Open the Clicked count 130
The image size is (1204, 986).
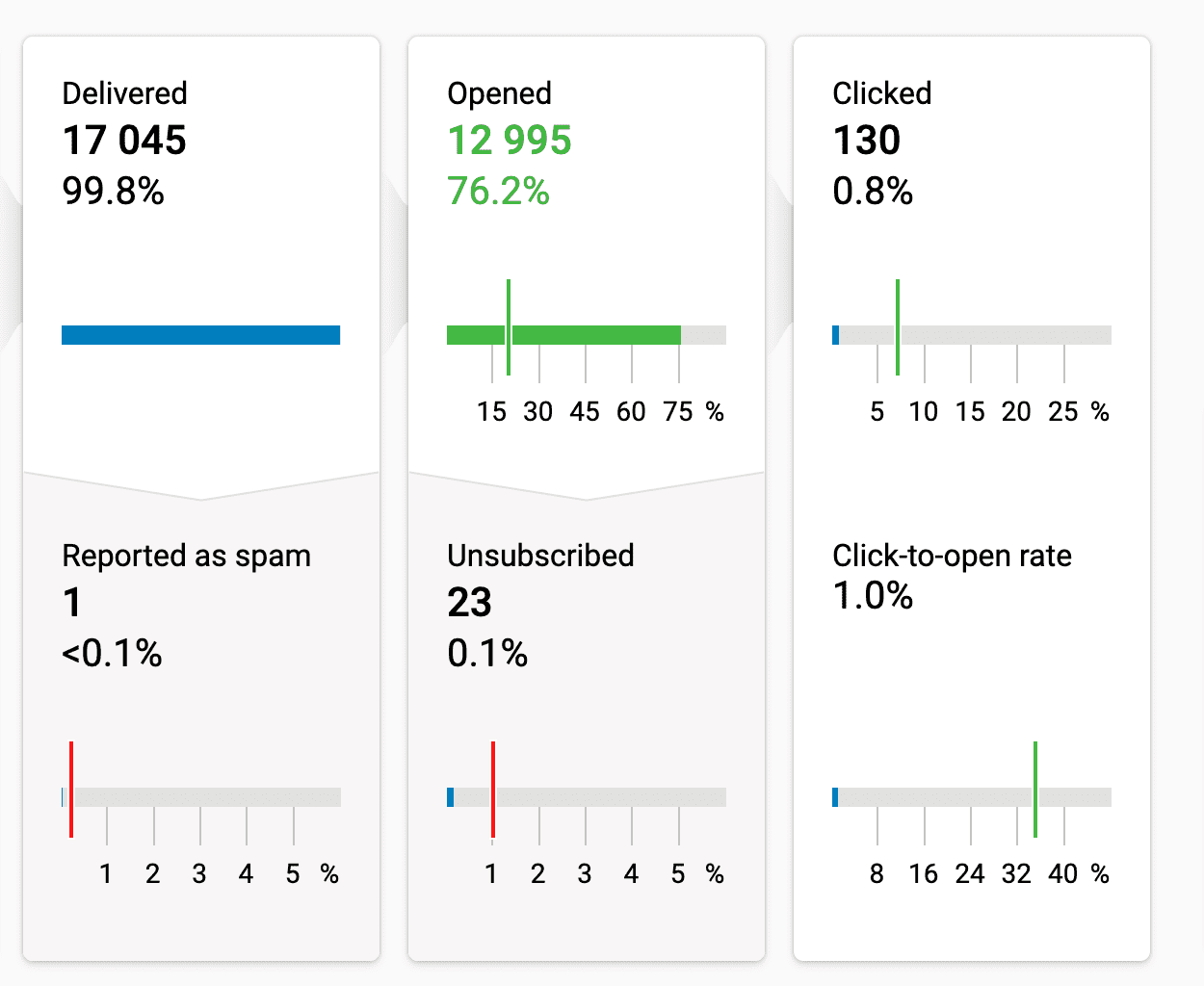(867, 141)
